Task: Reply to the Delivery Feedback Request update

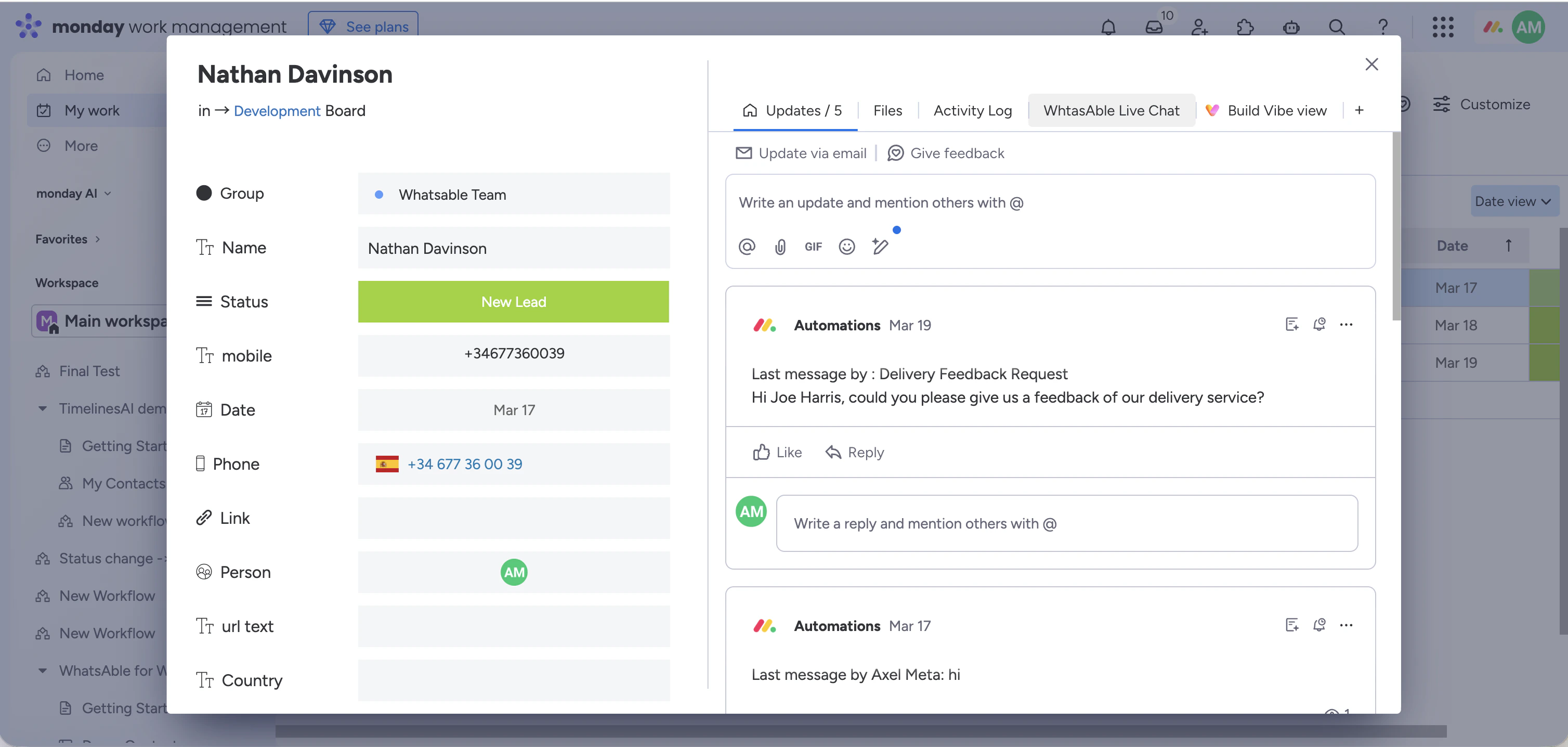Action: [855, 453]
